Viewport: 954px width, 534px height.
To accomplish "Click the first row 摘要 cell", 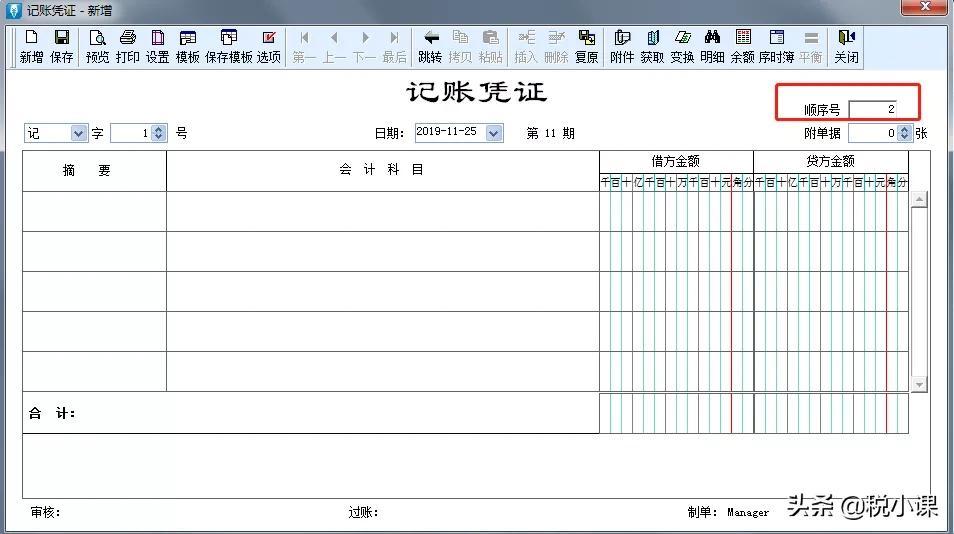I will point(94,212).
